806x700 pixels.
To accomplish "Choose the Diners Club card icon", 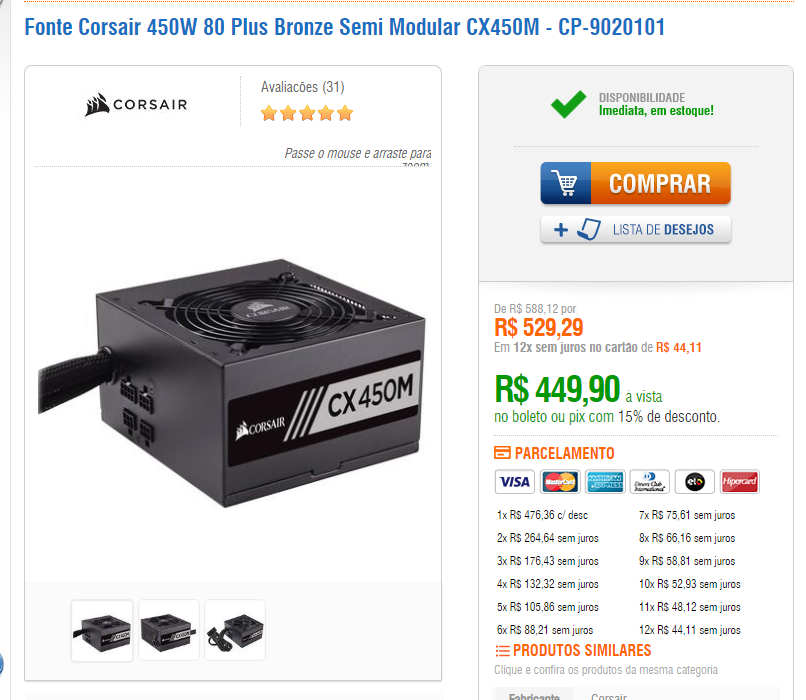I will 650,482.
